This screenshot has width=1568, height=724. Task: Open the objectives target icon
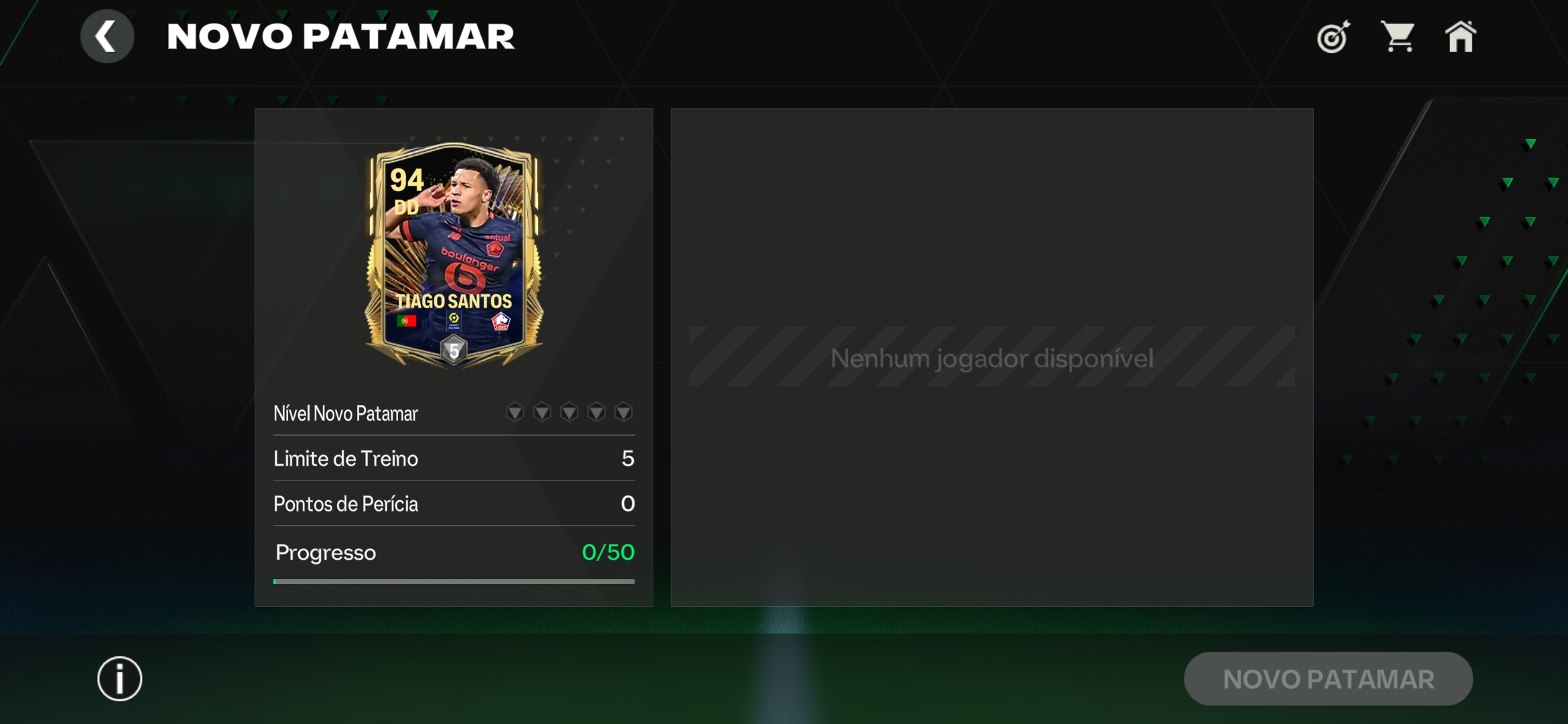[1333, 37]
